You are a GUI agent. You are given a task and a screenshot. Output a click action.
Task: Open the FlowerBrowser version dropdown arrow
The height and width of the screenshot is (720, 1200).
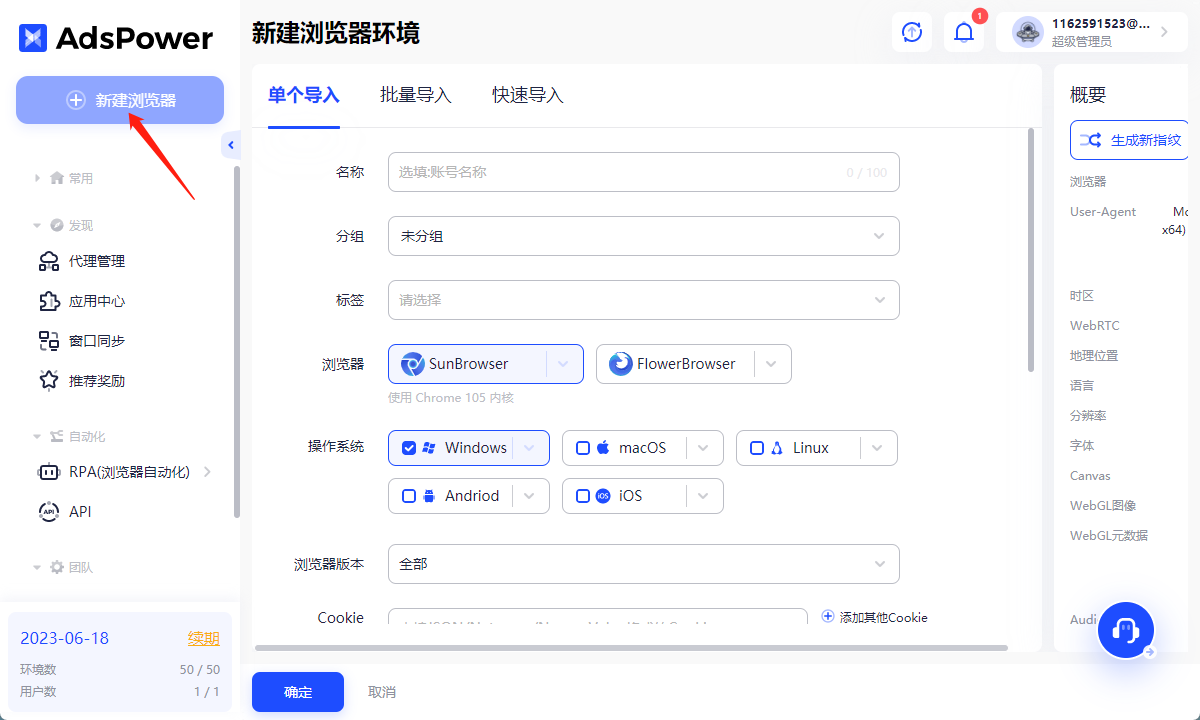[772, 364]
